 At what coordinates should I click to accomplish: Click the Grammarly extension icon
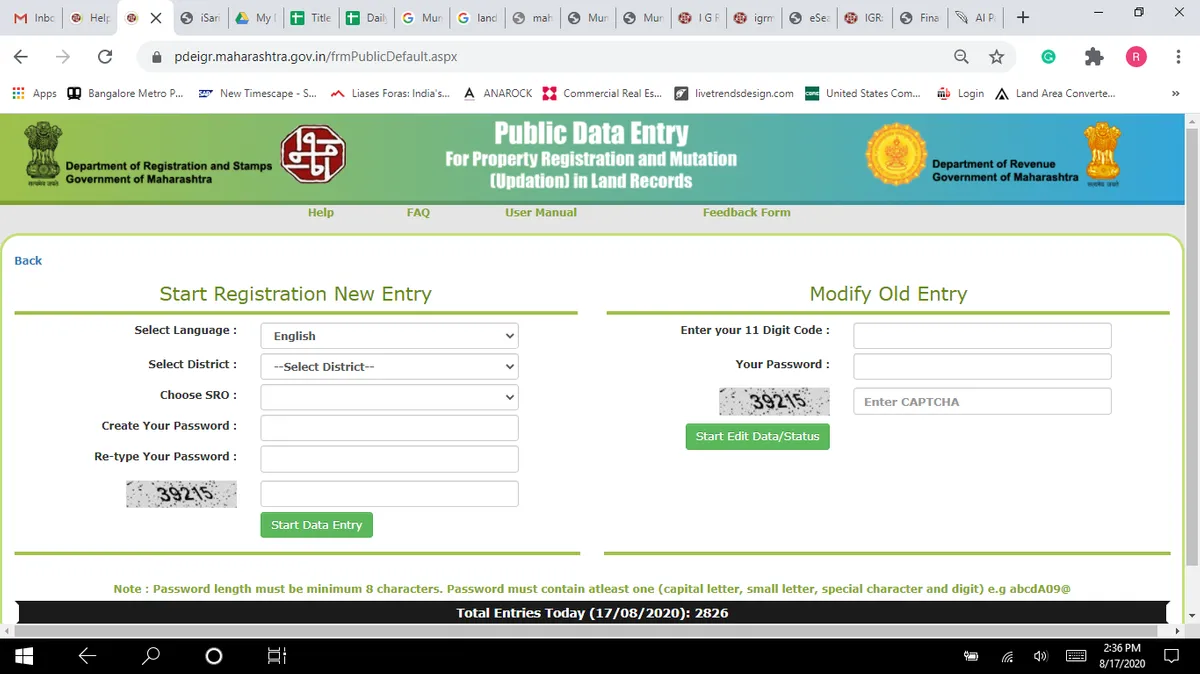pyautogui.click(x=1048, y=57)
